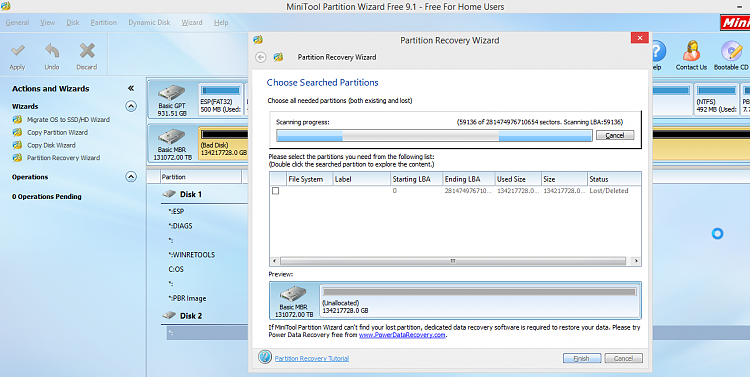
Task: Open the View menu
Action: tap(47, 22)
